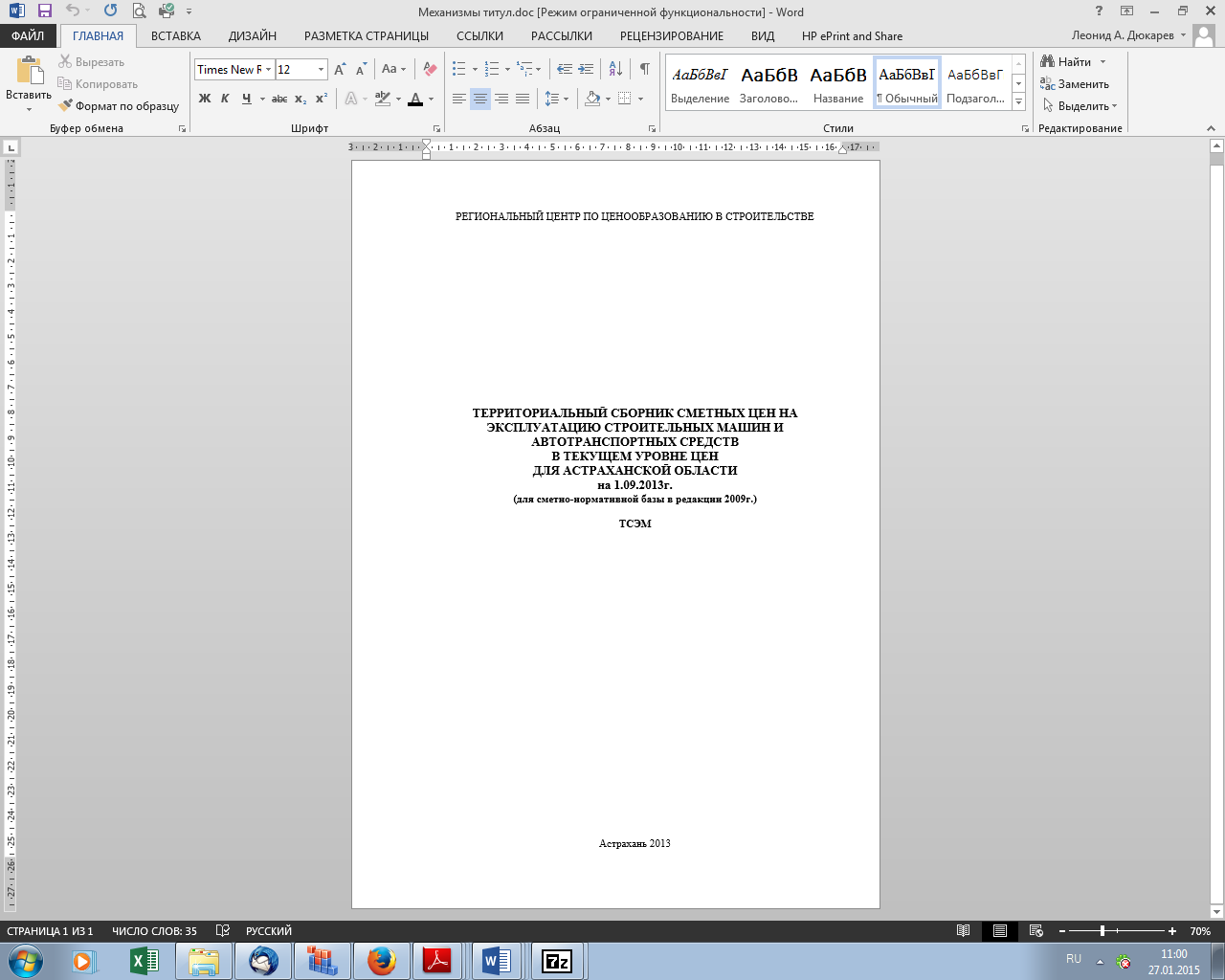
Task: Increase the font size with the grow icon
Action: (340, 70)
